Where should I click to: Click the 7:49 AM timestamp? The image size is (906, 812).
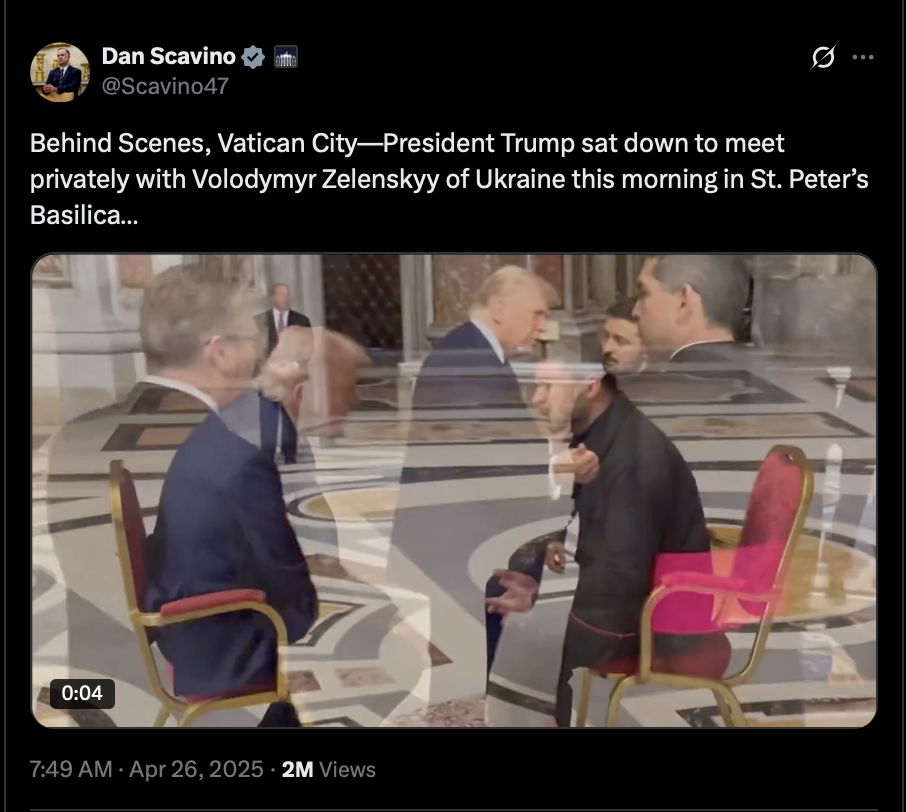[71, 769]
